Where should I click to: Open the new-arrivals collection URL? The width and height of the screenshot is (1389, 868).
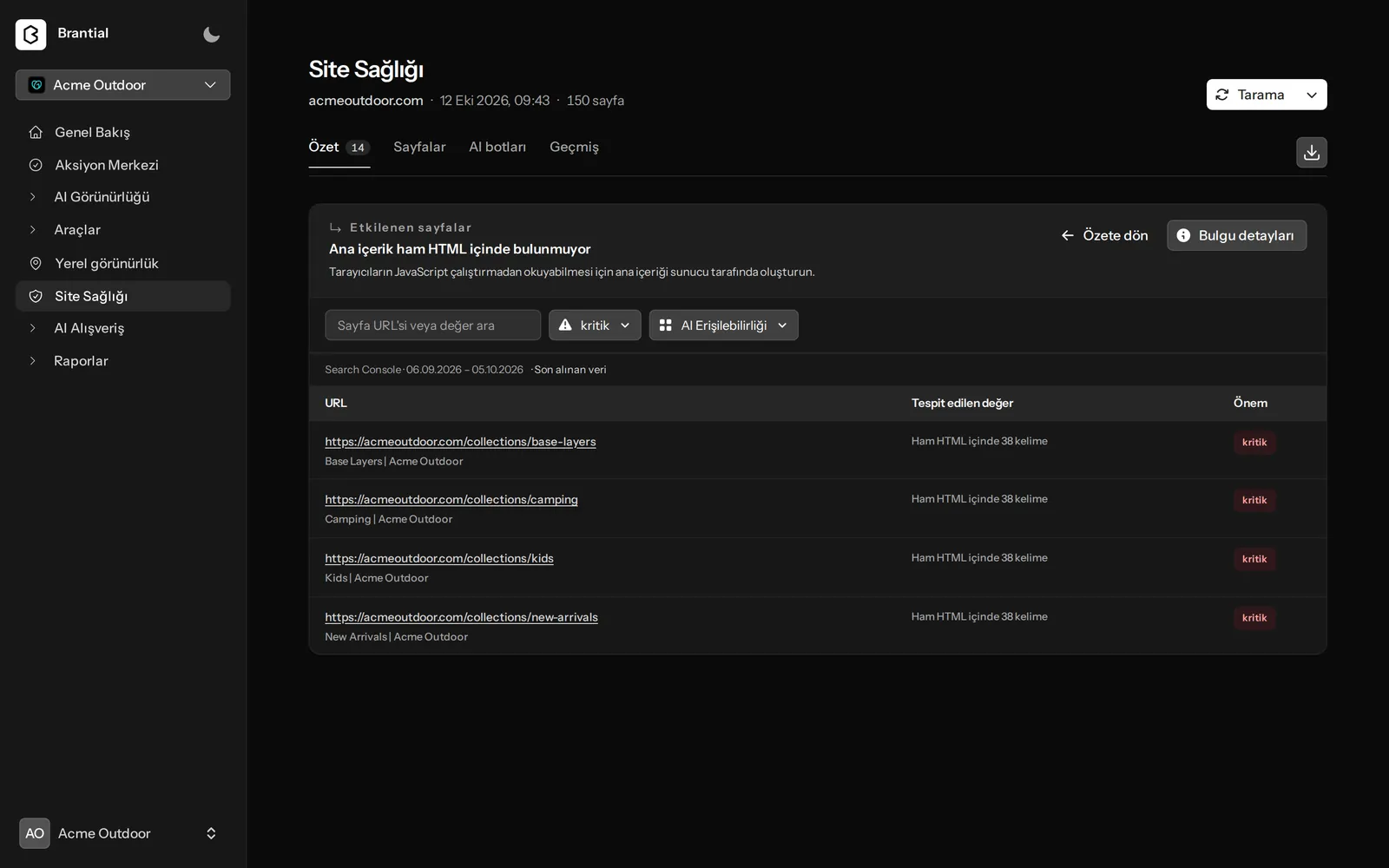click(x=462, y=618)
